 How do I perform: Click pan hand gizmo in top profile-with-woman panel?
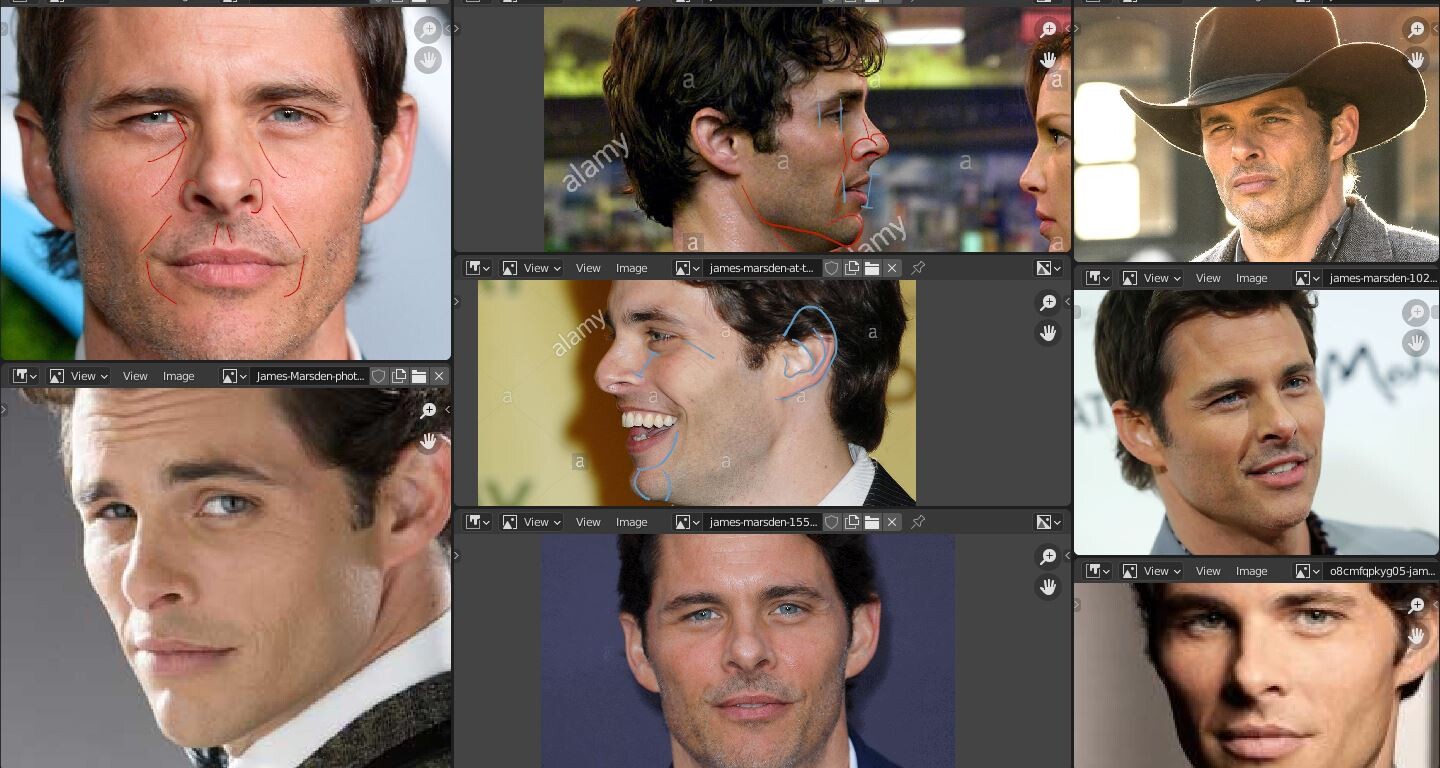pyautogui.click(x=1047, y=60)
